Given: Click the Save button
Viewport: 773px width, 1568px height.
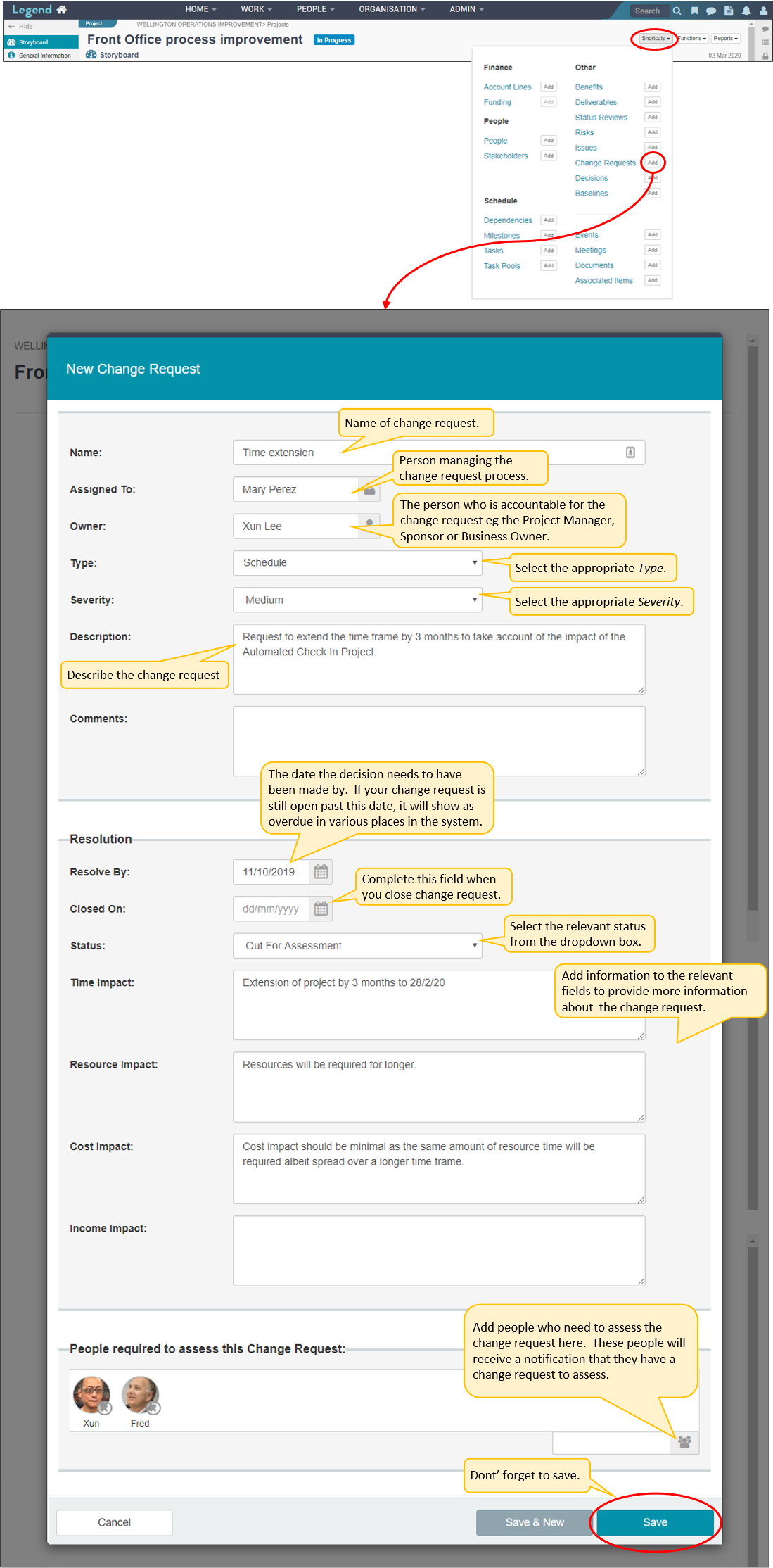Looking at the screenshot, I should coord(655,1522).
